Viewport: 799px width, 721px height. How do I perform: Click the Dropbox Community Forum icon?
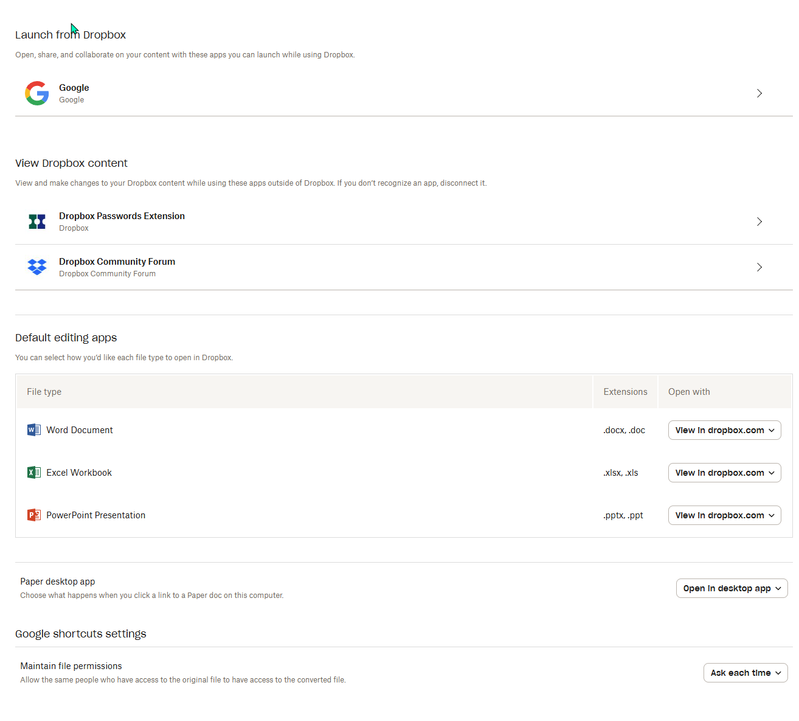pos(37,267)
